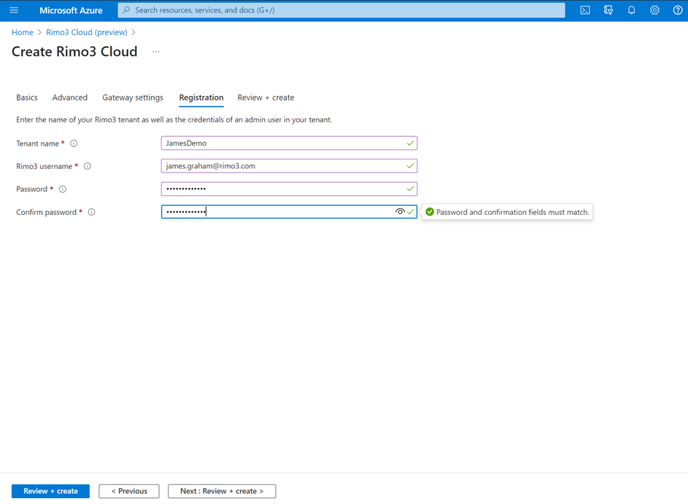688x504 pixels.
Task: Click the Rimo3 username field
Action: (x=289, y=166)
